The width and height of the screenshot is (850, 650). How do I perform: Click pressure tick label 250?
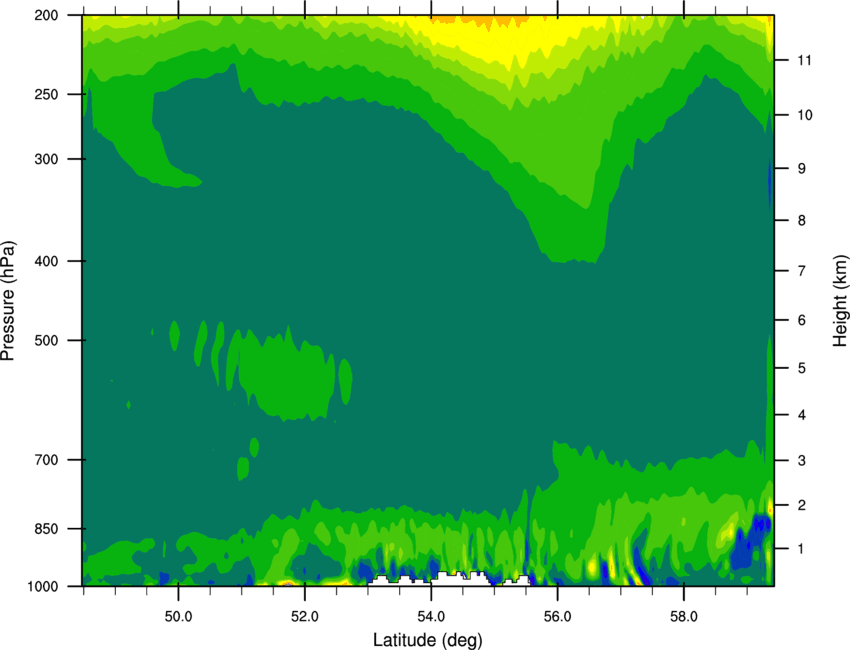coord(47,94)
